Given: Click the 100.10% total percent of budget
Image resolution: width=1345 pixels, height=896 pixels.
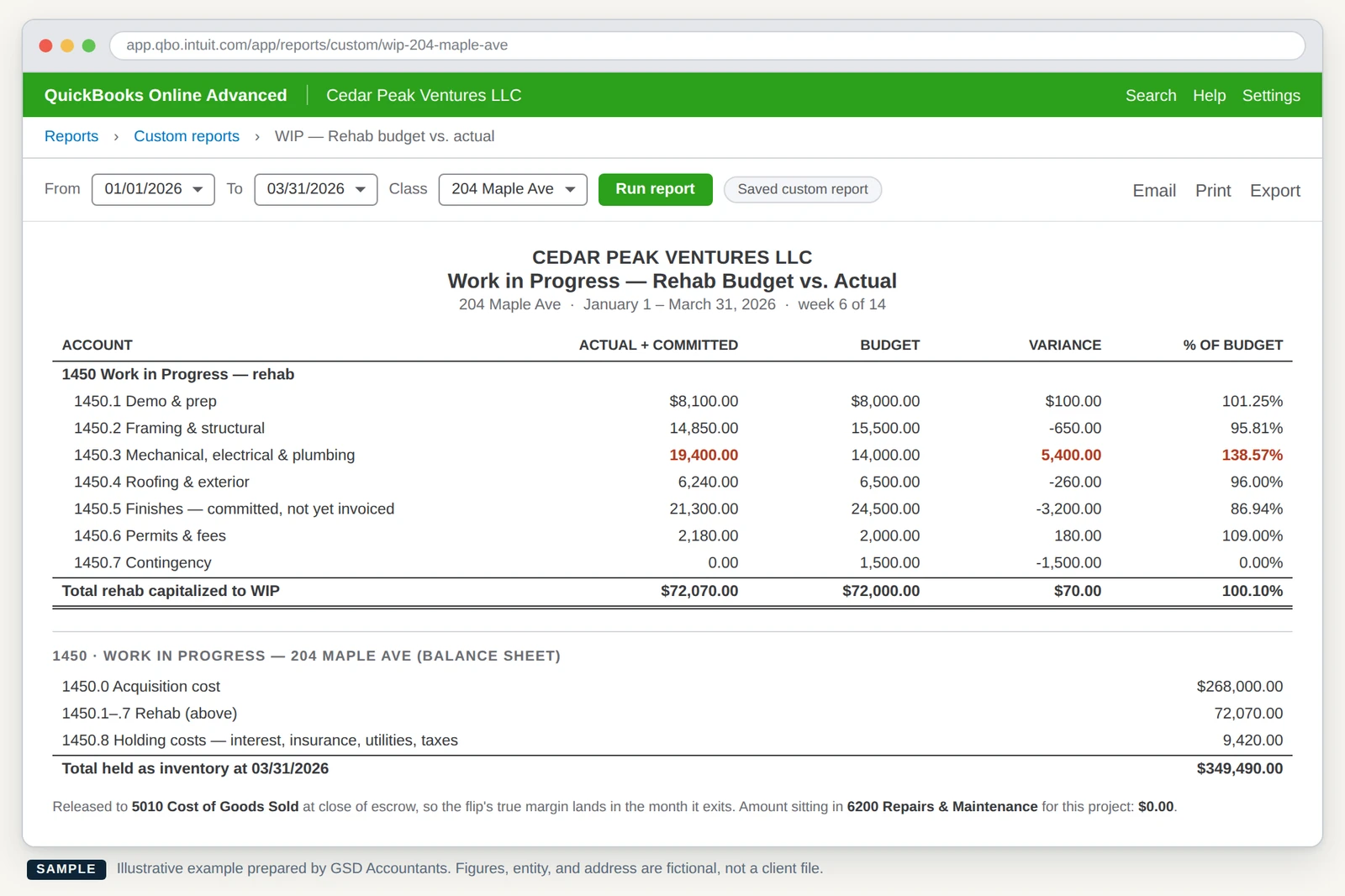Looking at the screenshot, I should 1253,591.
